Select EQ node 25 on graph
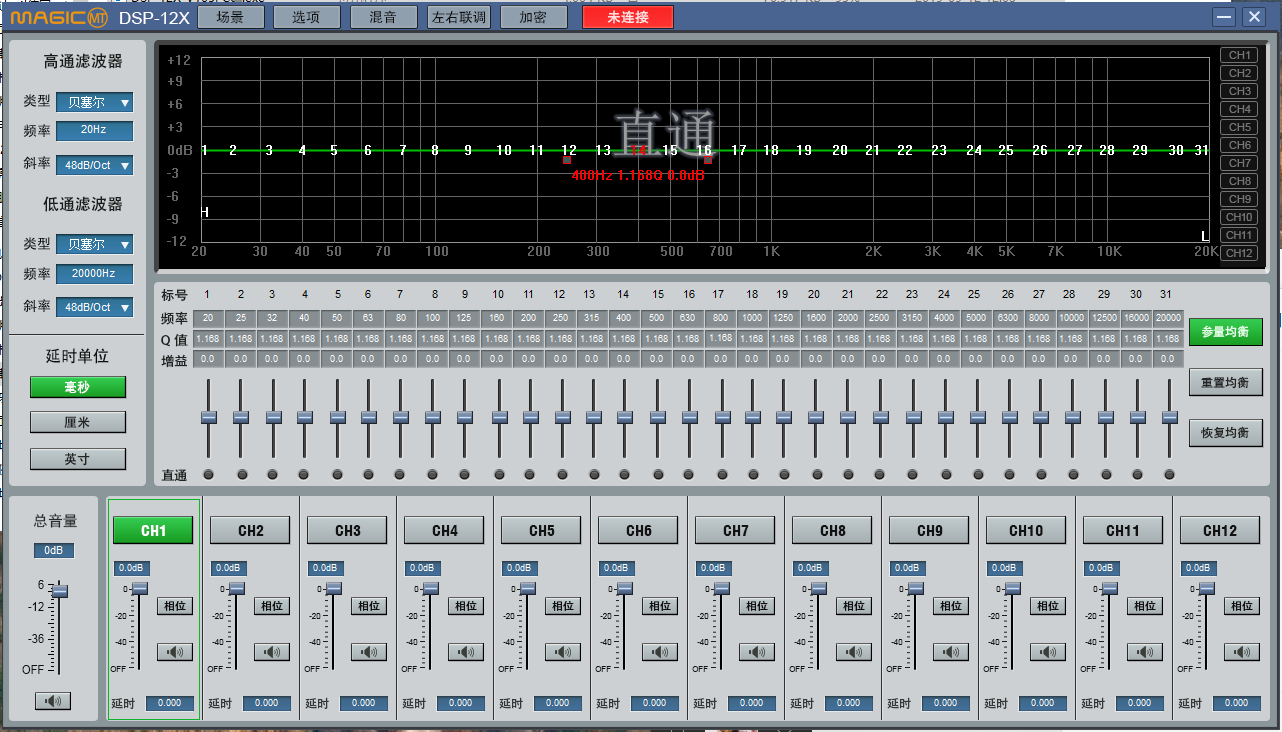Image resolution: width=1282 pixels, height=732 pixels. point(1006,150)
